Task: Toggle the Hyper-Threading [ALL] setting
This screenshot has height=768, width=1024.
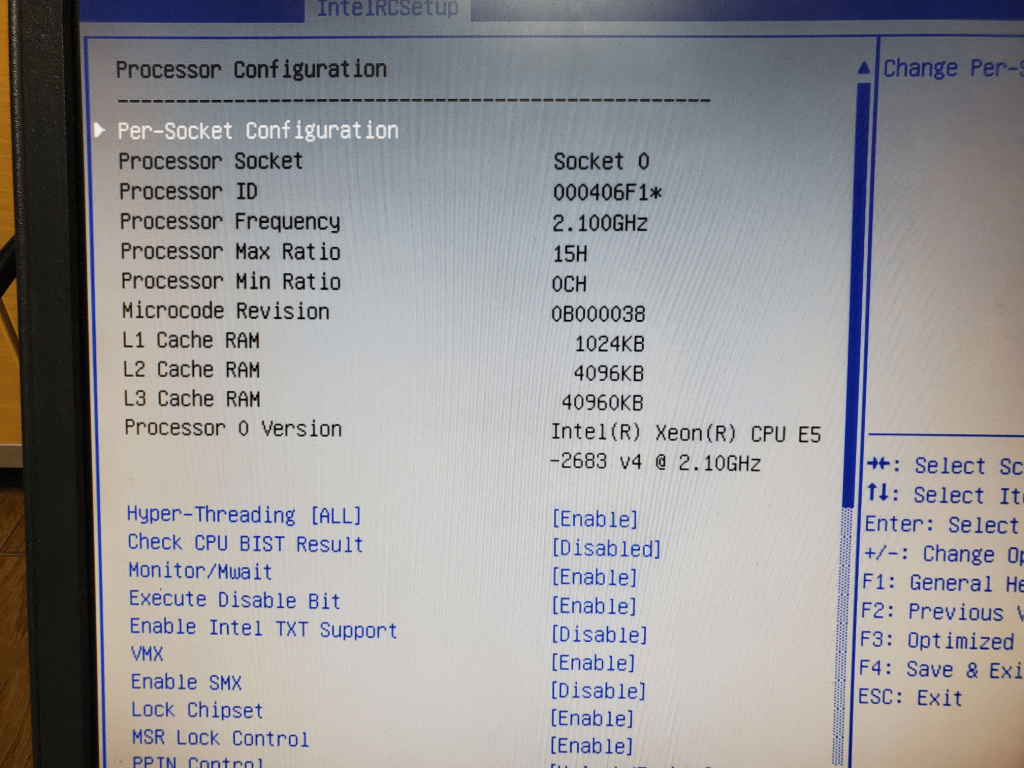Action: coord(594,519)
